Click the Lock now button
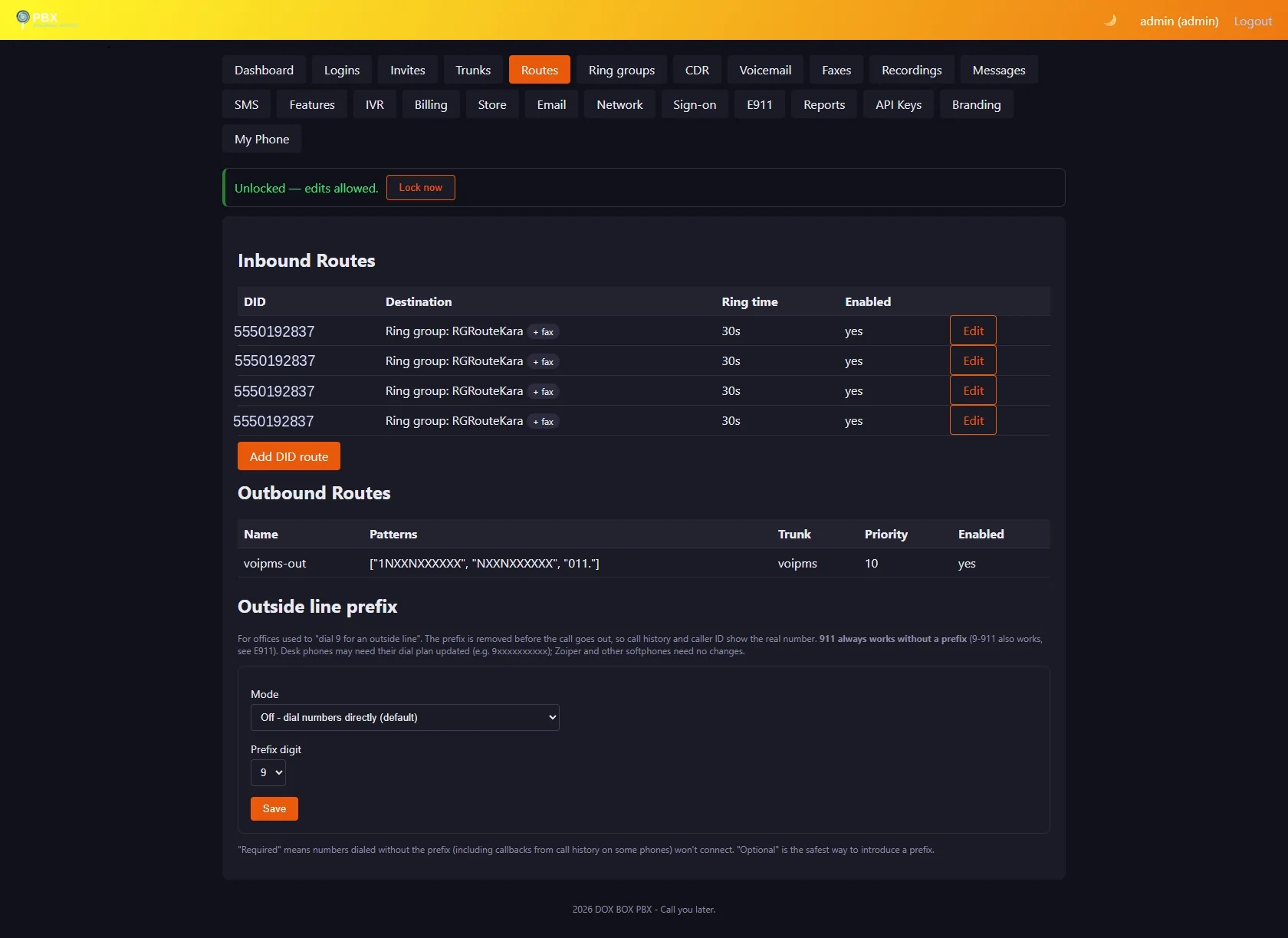This screenshot has width=1288, height=938. tap(421, 187)
